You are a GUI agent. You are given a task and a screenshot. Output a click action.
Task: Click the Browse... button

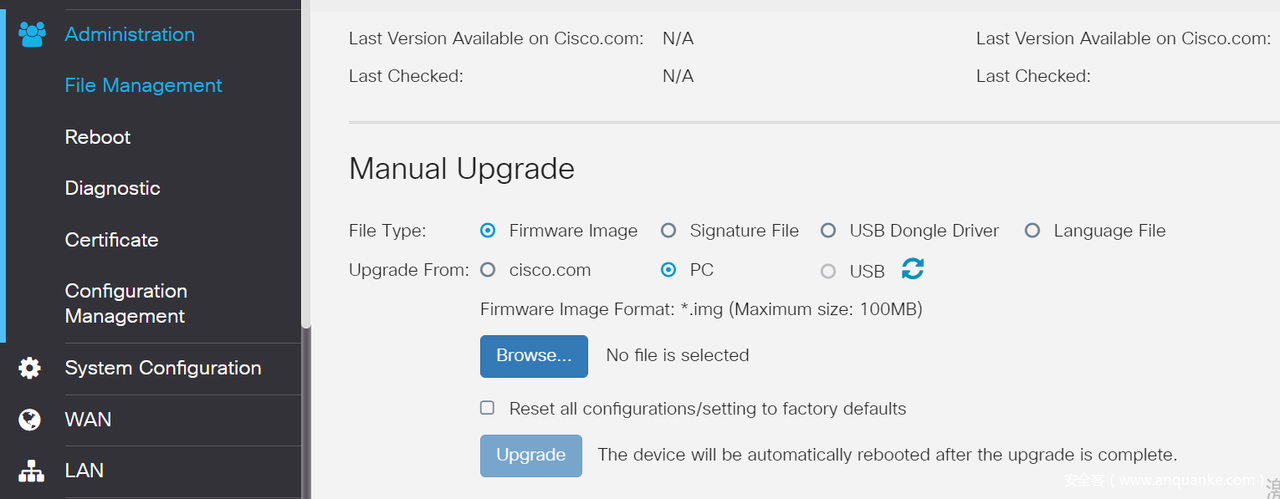pos(534,356)
